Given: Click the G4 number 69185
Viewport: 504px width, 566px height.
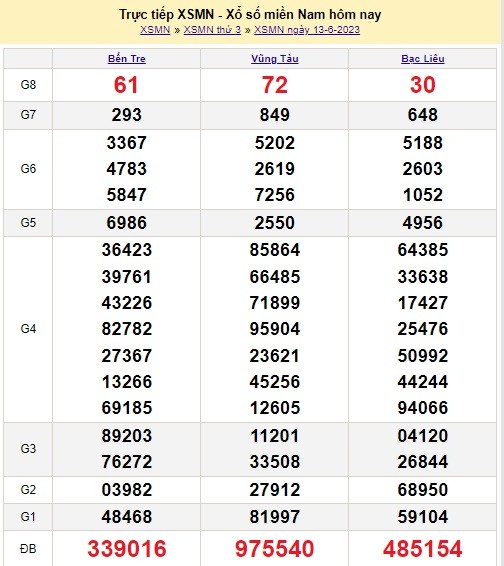Looking at the screenshot, I should (126, 408).
